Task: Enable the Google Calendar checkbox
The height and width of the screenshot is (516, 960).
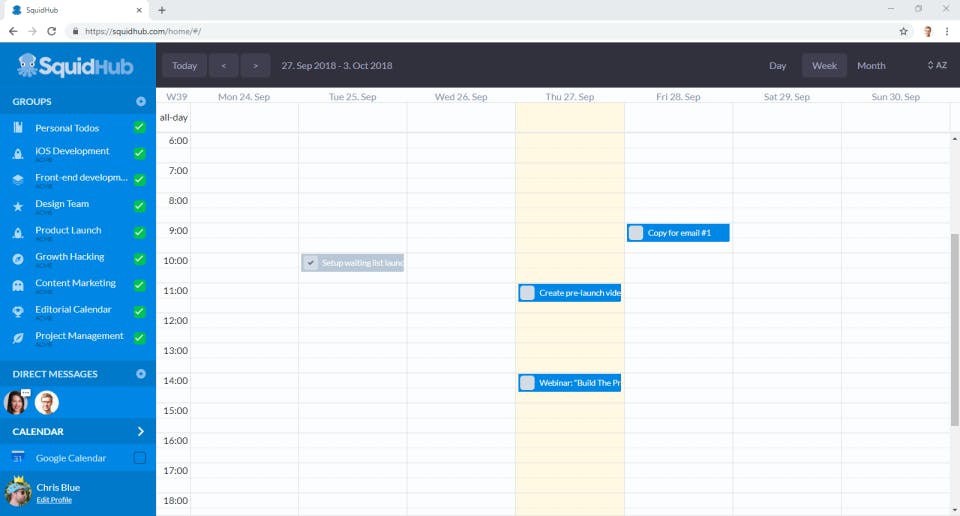Action: (x=140, y=458)
